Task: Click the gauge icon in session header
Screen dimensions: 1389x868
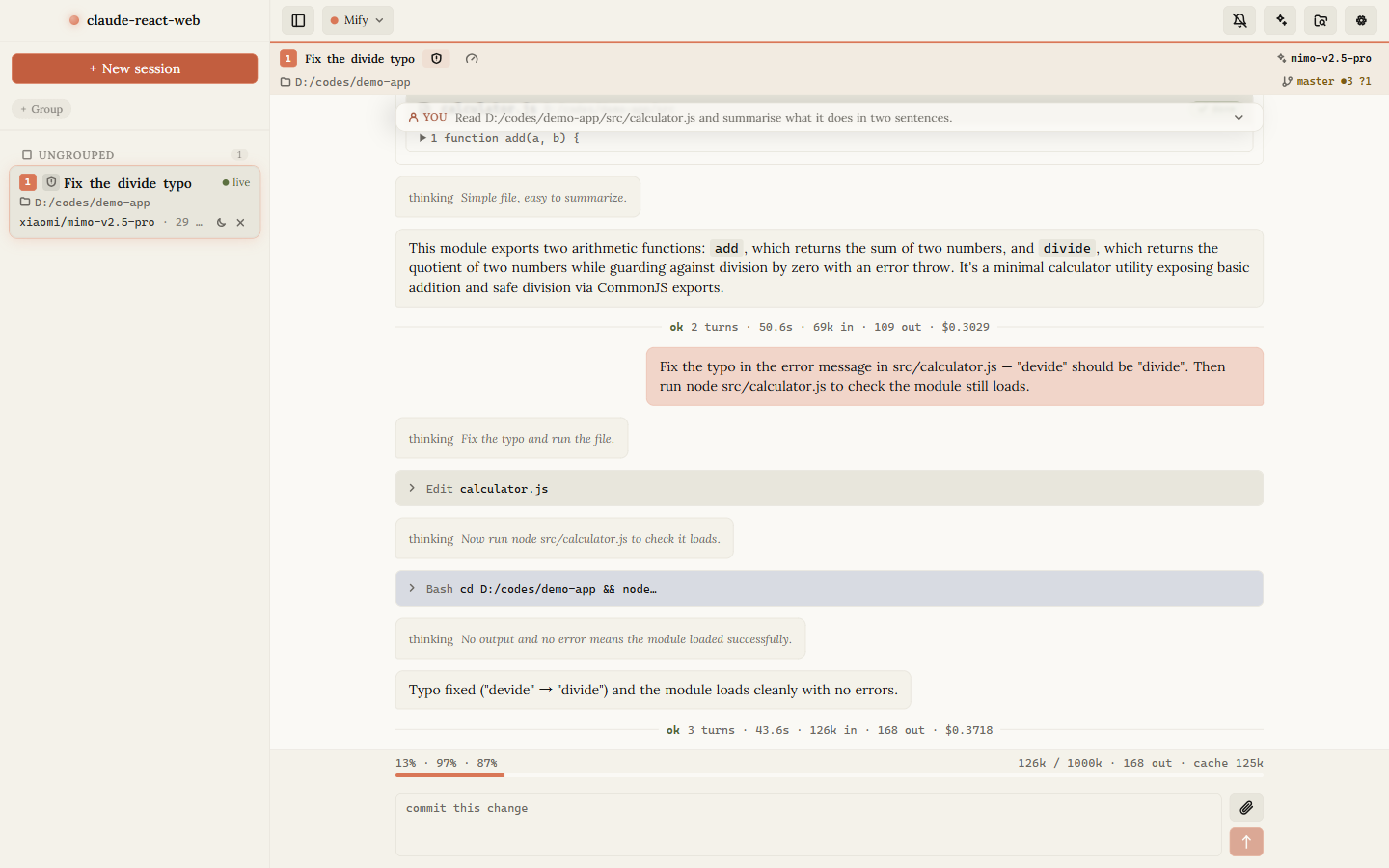Action: 472,59
